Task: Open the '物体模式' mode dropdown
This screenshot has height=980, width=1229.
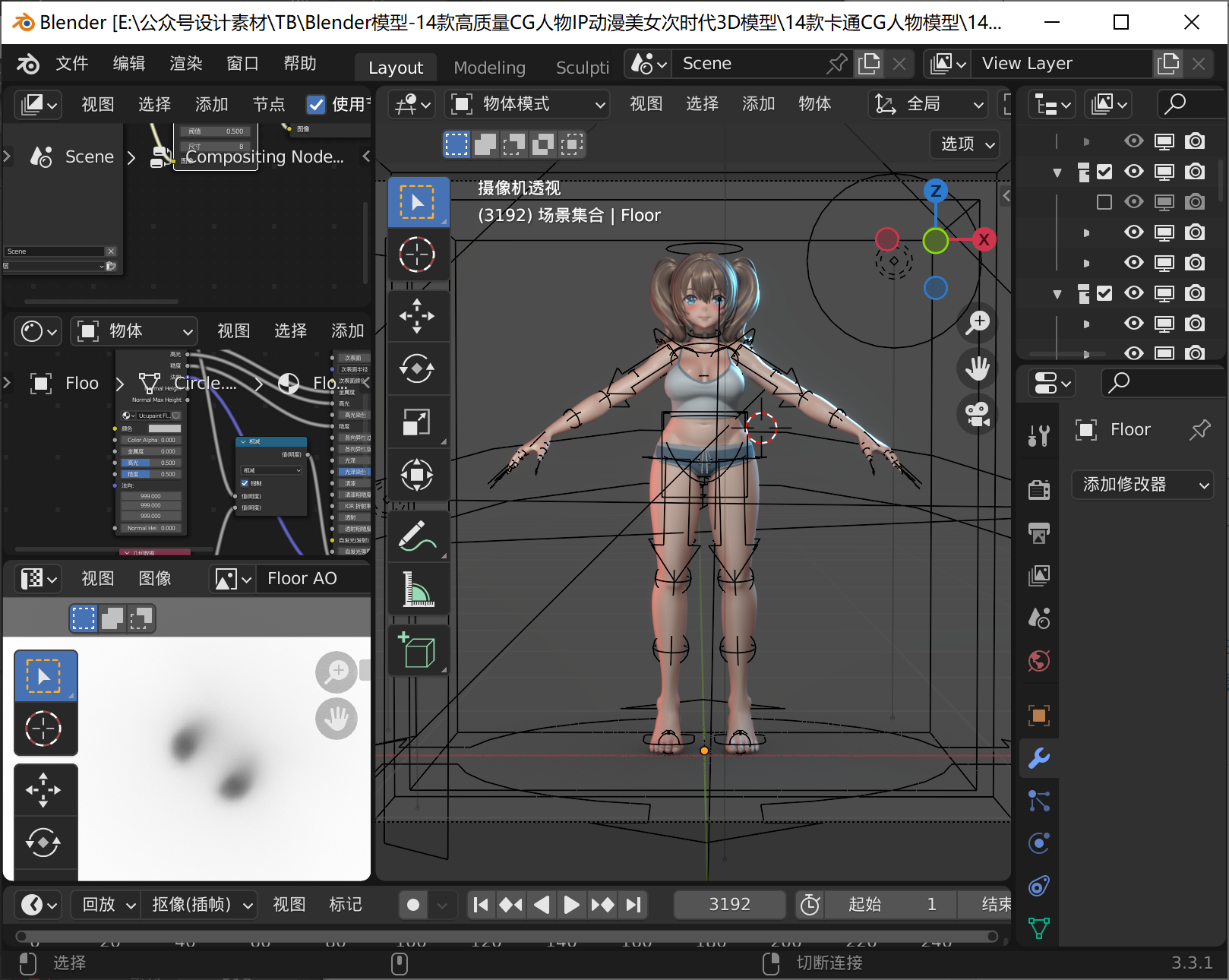Action: click(x=528, y=104)
